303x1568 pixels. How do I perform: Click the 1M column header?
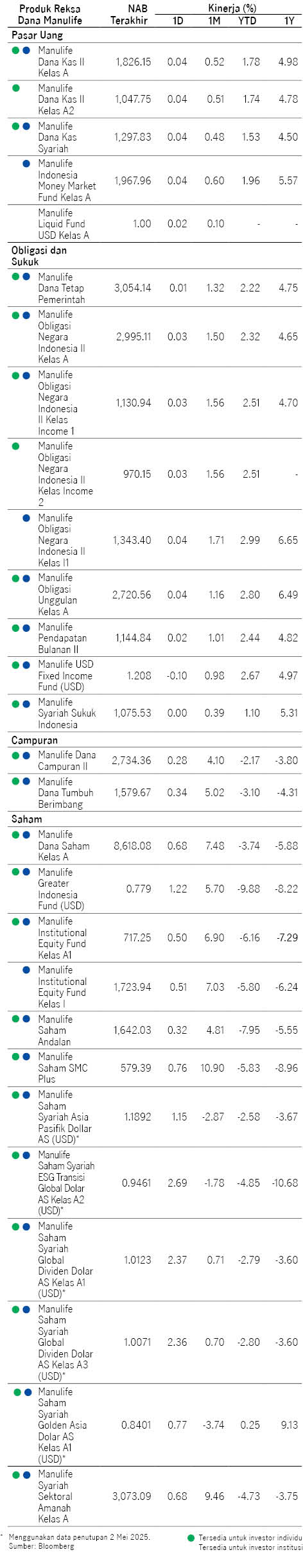214,21
